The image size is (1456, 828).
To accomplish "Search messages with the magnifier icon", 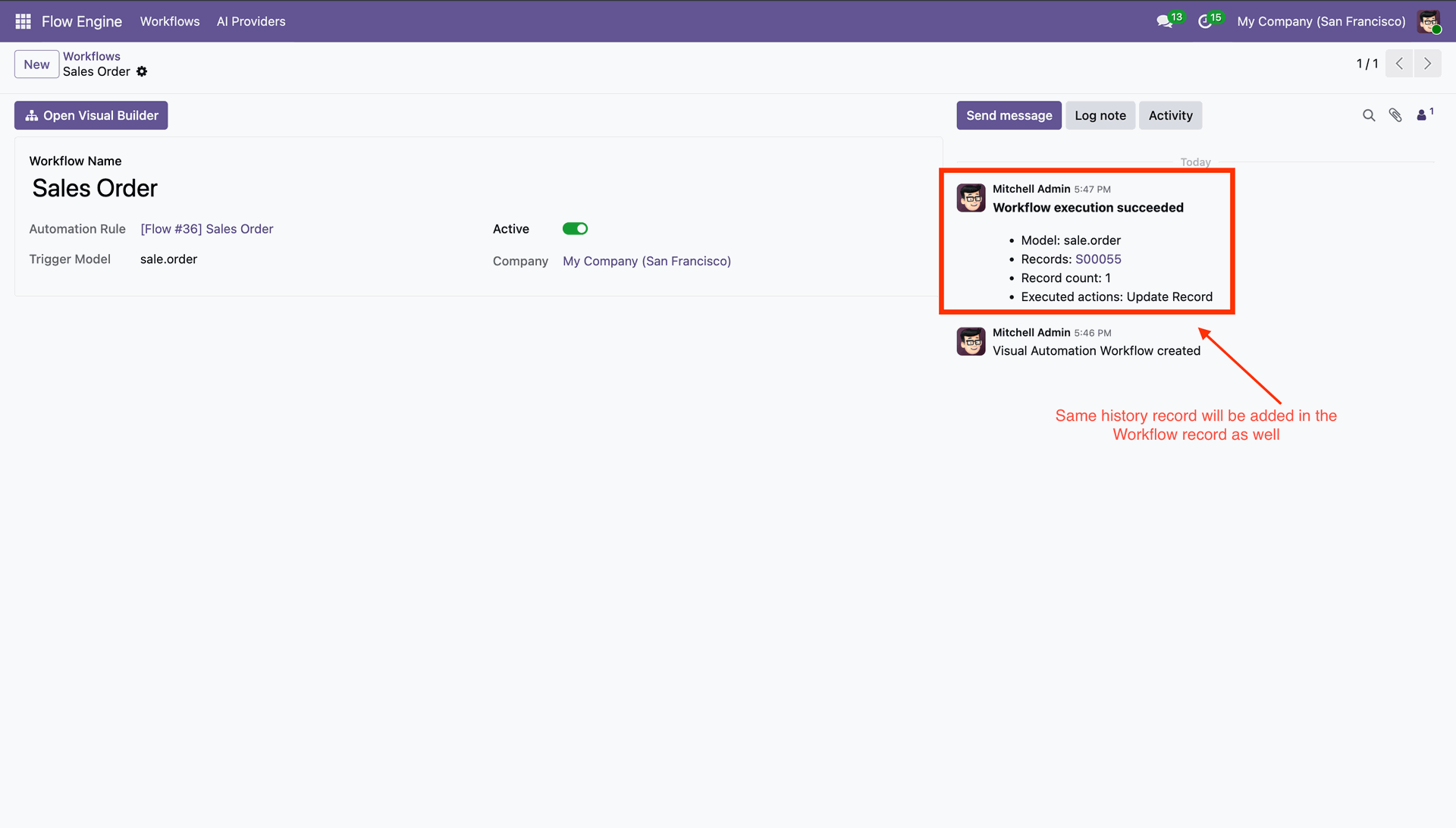I will [1368, 115].
